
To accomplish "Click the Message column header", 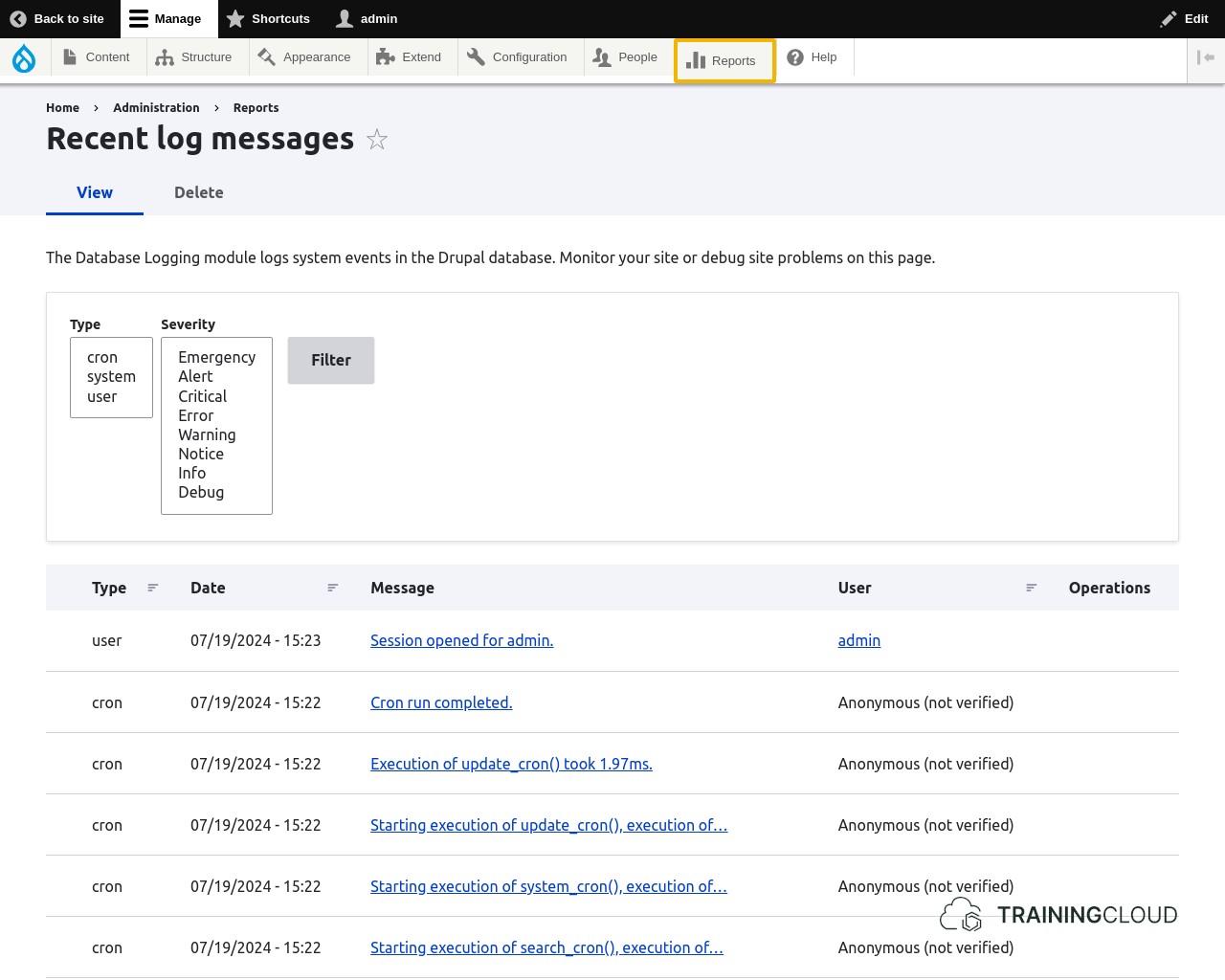I will point(402,588).
